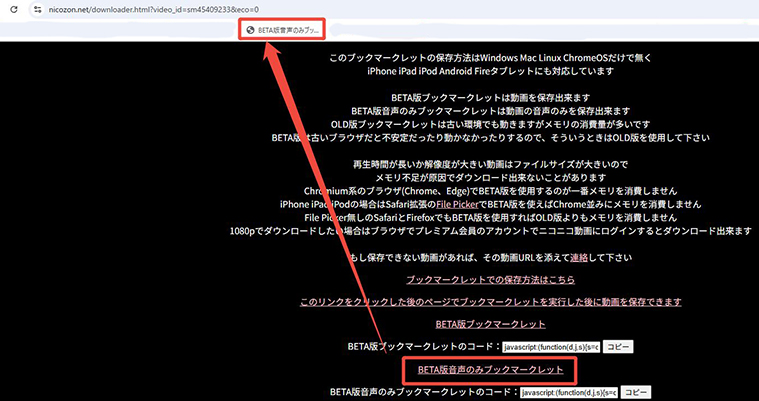Click the text BETA版ブックマークレットは動画を保存出来ます
Screen dimensions: 759x401
[x=490, y=97]
